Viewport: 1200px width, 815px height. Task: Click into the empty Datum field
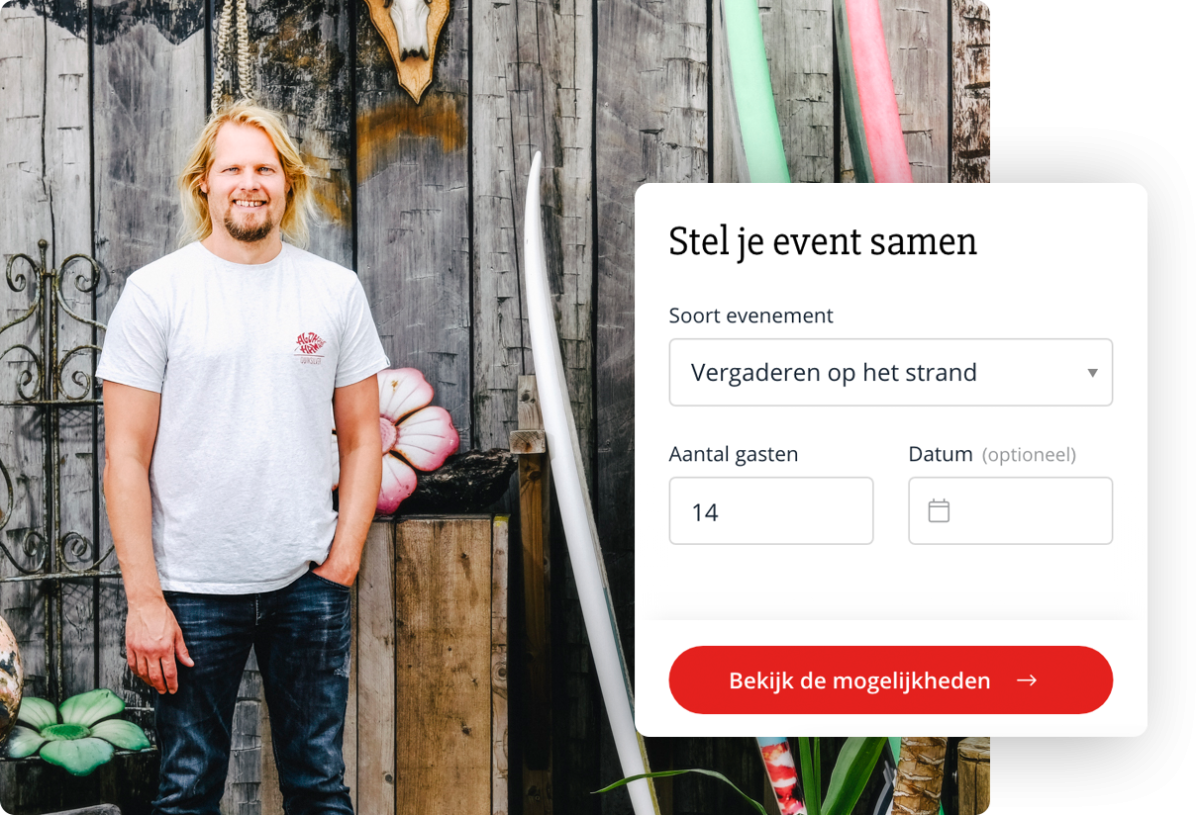pyautogui.click(x=1010, y=511)
